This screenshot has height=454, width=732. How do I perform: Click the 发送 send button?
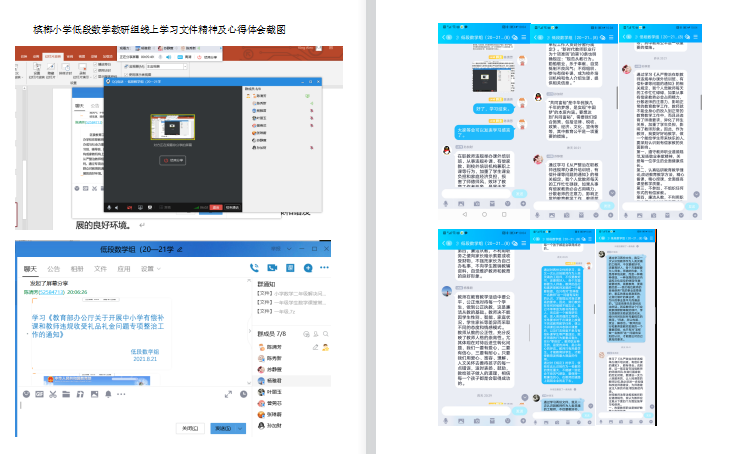(224, 427)
